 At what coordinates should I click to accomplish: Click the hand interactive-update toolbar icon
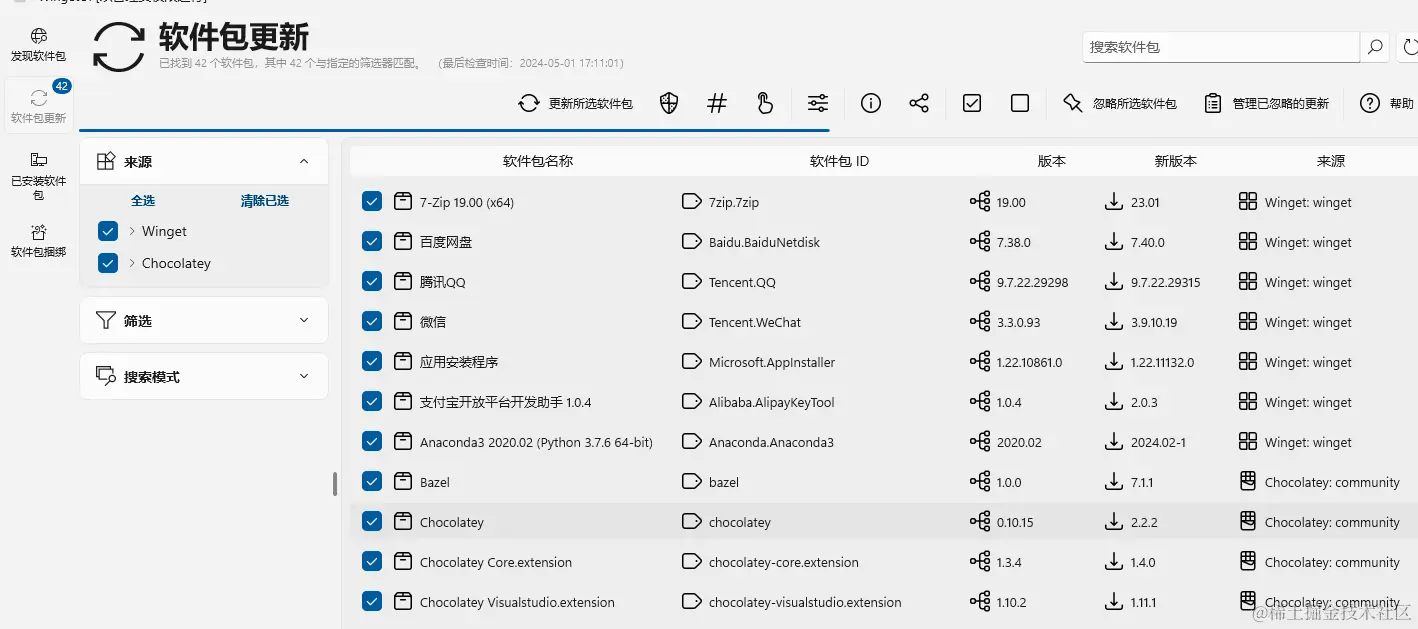pyautogui.click(x=765, y=103)
